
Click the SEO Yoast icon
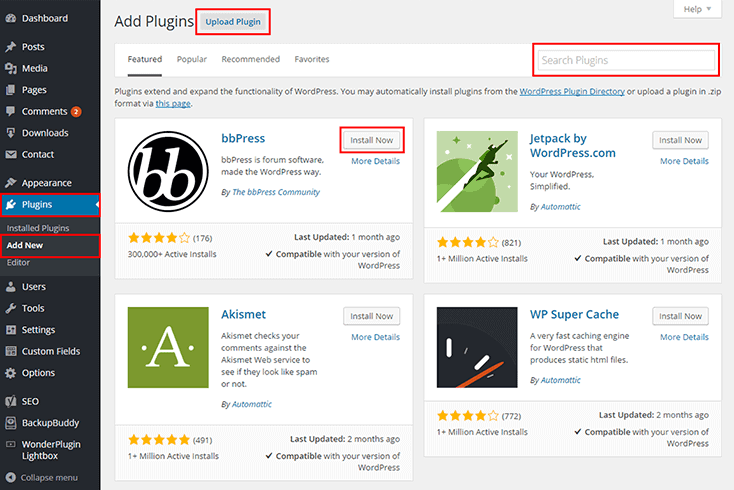10,402
